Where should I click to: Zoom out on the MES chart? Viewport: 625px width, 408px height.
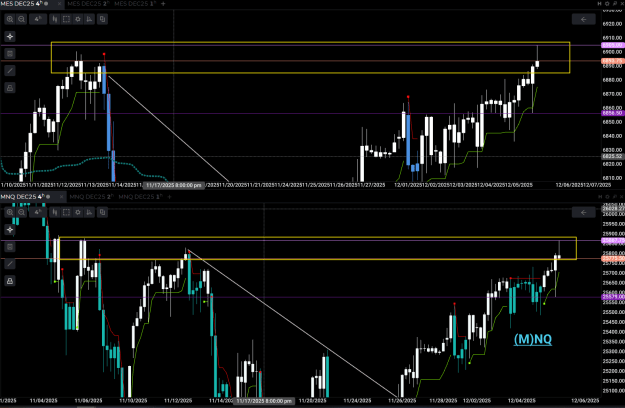click(22, 19)
